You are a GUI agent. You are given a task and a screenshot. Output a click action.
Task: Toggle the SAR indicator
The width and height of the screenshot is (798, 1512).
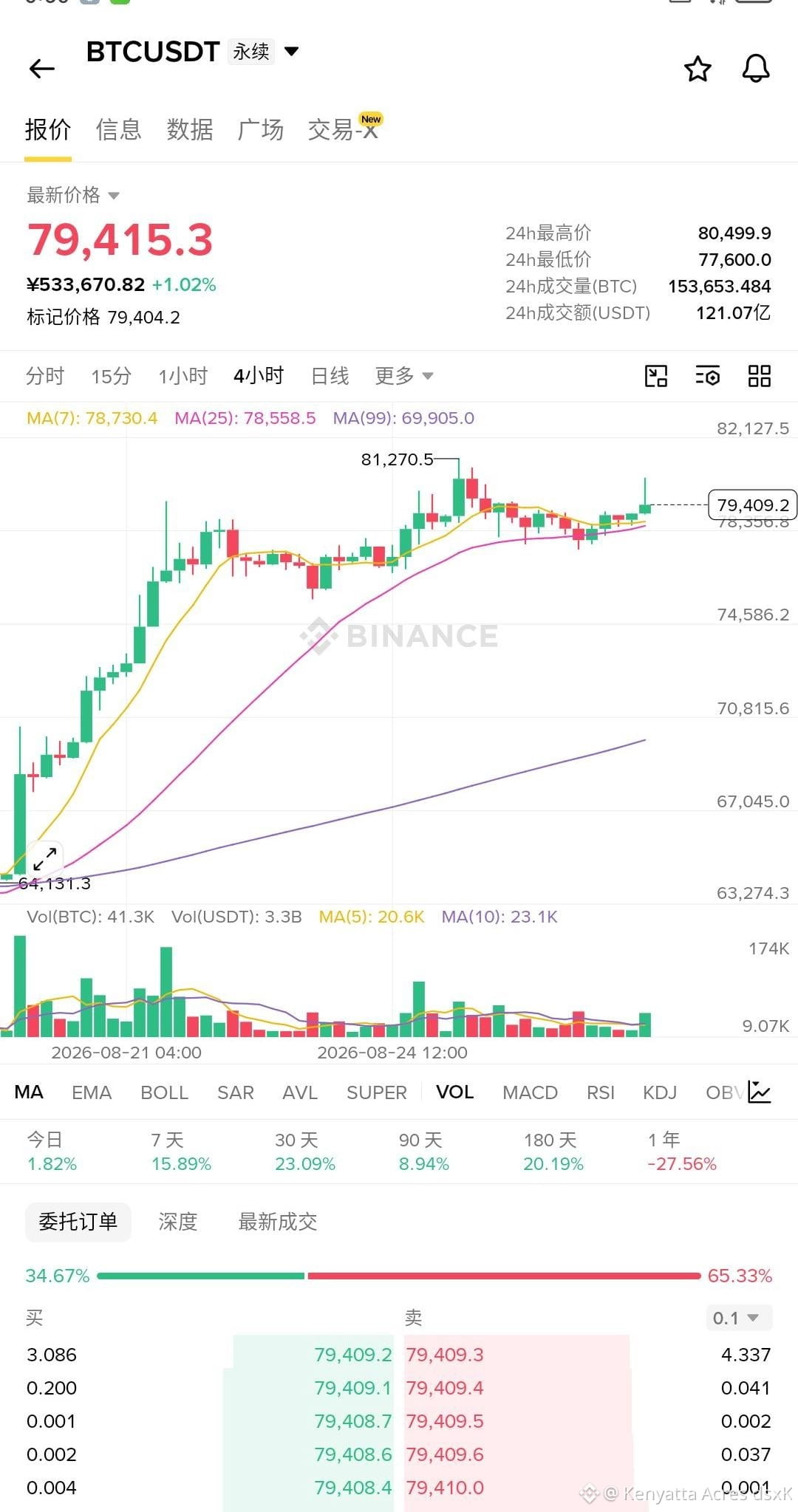pos(236,1092)
